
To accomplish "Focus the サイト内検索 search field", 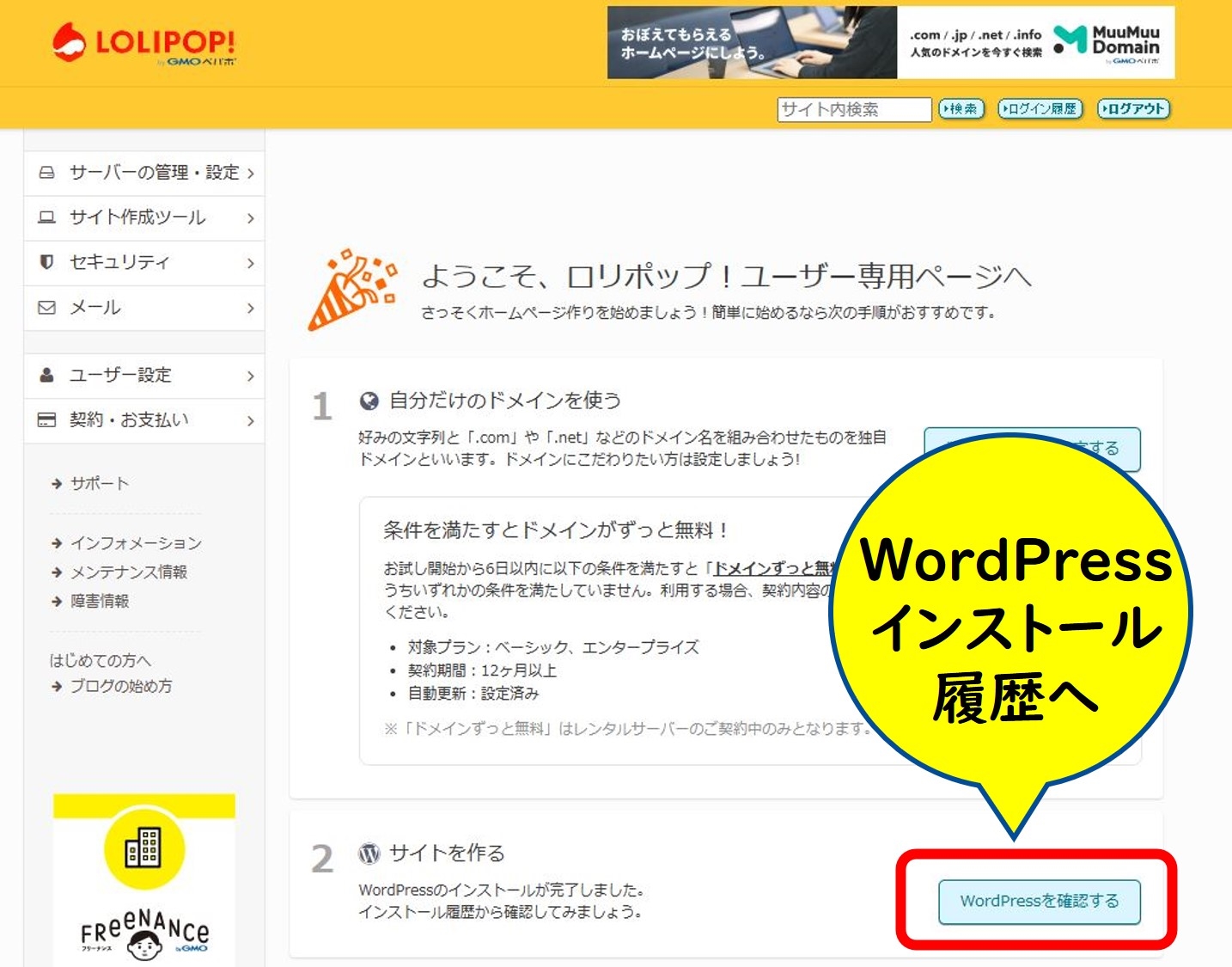I will (854, 109).
